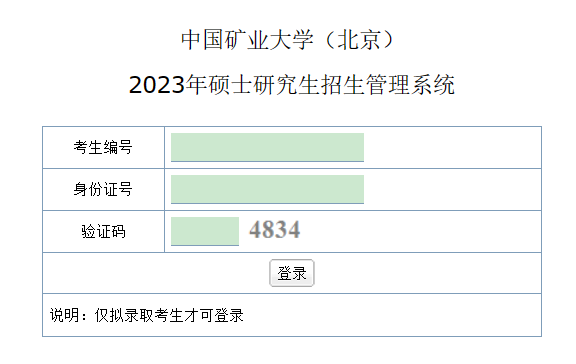
Task: Click the 登录 button
Action: coord(292,273)
